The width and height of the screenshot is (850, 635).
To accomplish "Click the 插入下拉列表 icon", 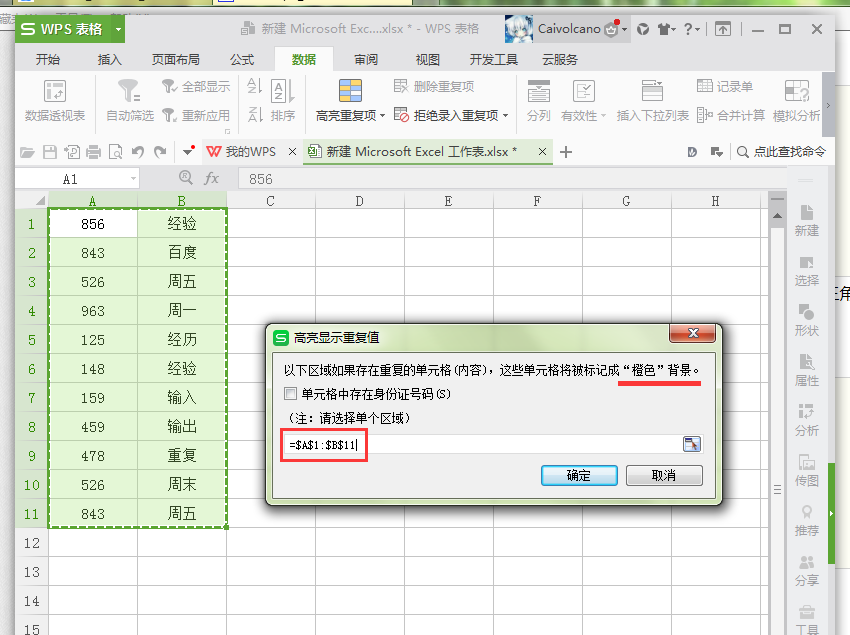I will [652, 91].
